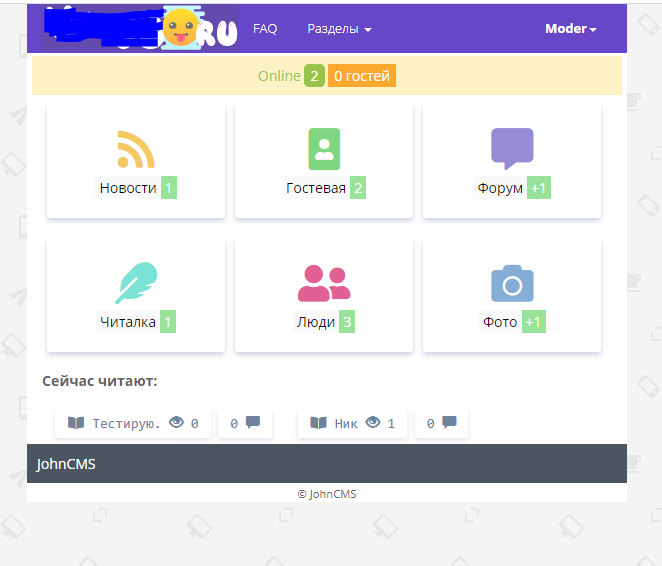
Task: Click the © JohnCMS copyright text
Action: pos(327,494)
